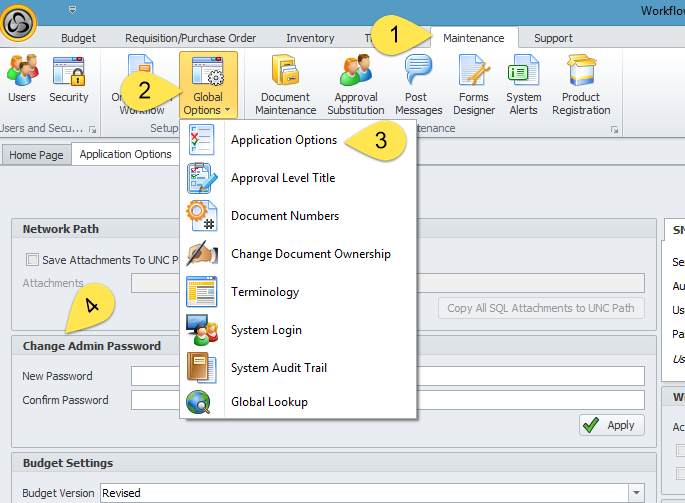Open System Alerts
The image size is (685, 503).
pyautogui.click(x=523, y=84)
